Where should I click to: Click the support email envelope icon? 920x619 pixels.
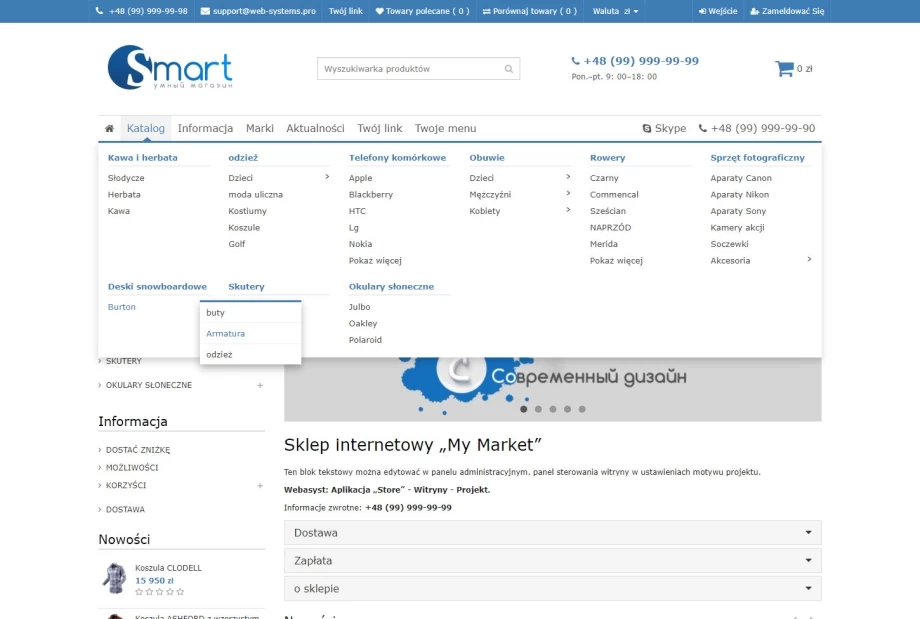click(x=205, y=11)
